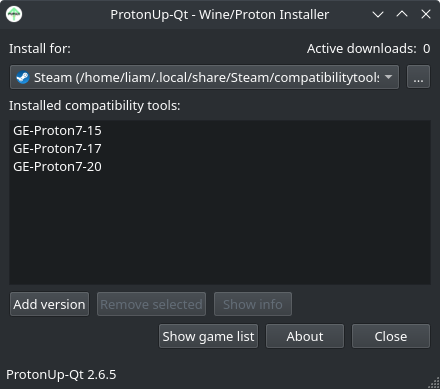Click the Steam logo in the install location box

(x=23, y=77)
